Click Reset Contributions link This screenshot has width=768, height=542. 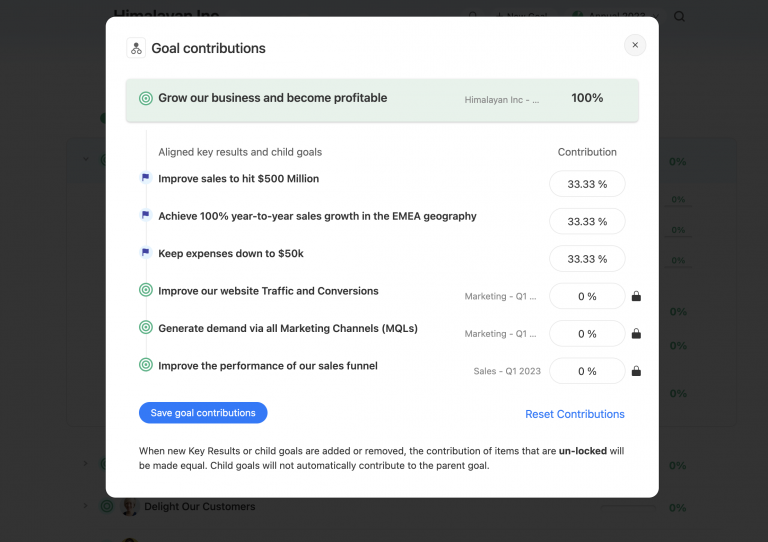click(574, 414)
